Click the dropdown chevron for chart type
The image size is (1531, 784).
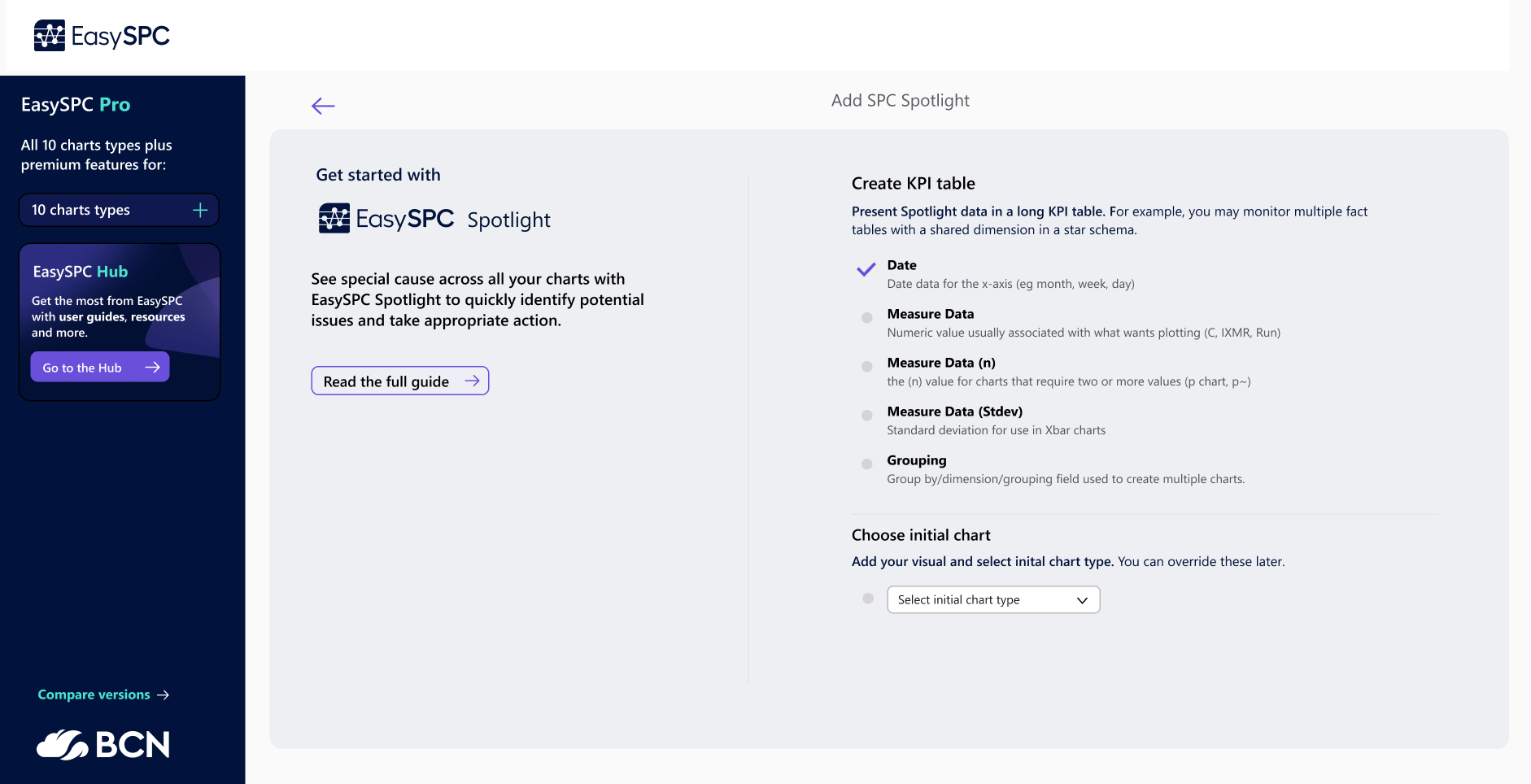coord(1082,600)
